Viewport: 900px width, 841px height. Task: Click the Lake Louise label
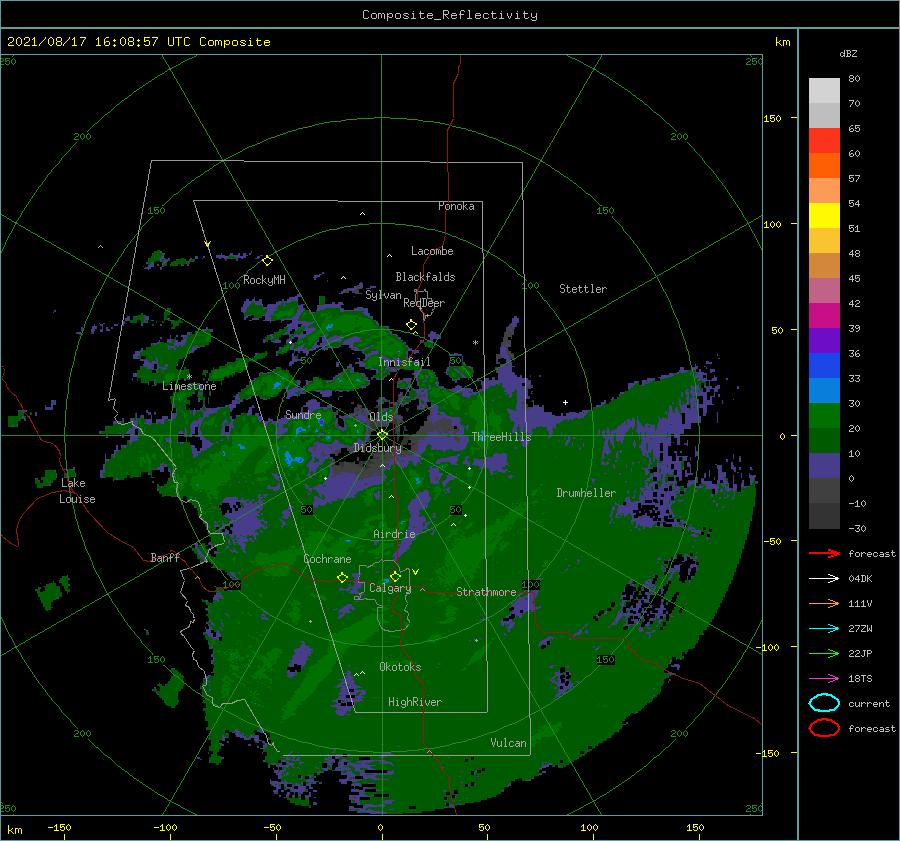click(x=77, y=491)
